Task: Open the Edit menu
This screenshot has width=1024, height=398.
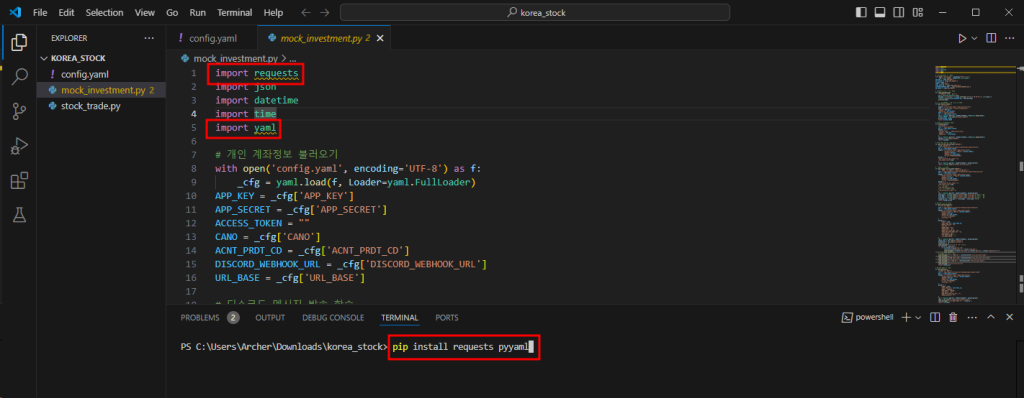Action: click(x=66, y=12)
